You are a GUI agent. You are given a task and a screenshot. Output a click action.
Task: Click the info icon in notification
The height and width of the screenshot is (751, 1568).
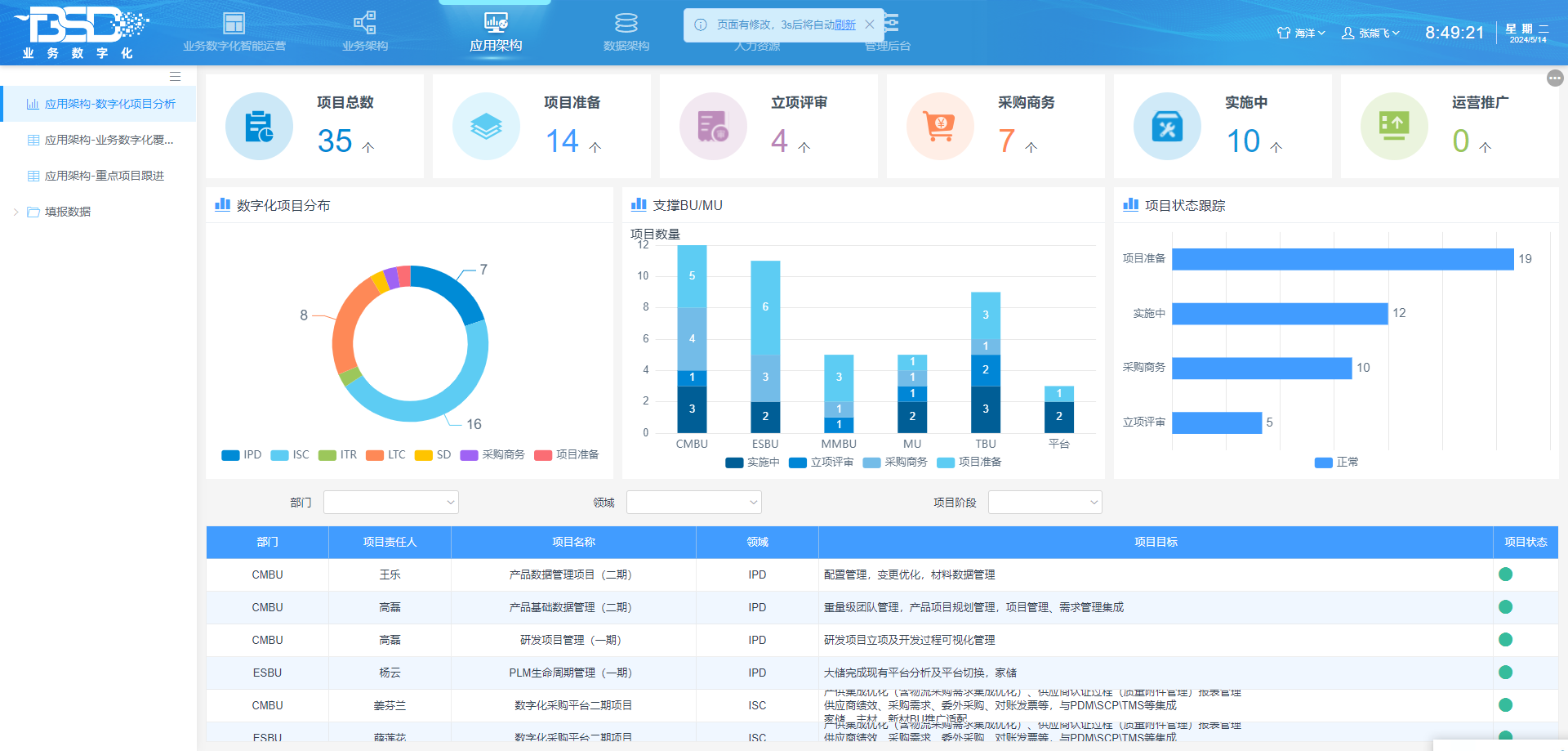(701, 25)
